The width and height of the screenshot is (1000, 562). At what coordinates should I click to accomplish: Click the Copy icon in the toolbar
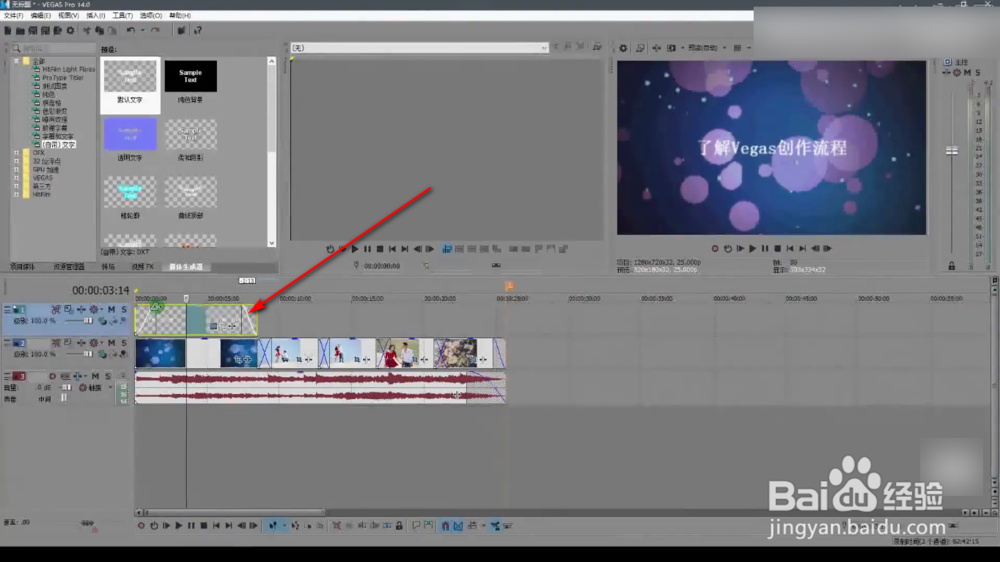coord(99,31)
